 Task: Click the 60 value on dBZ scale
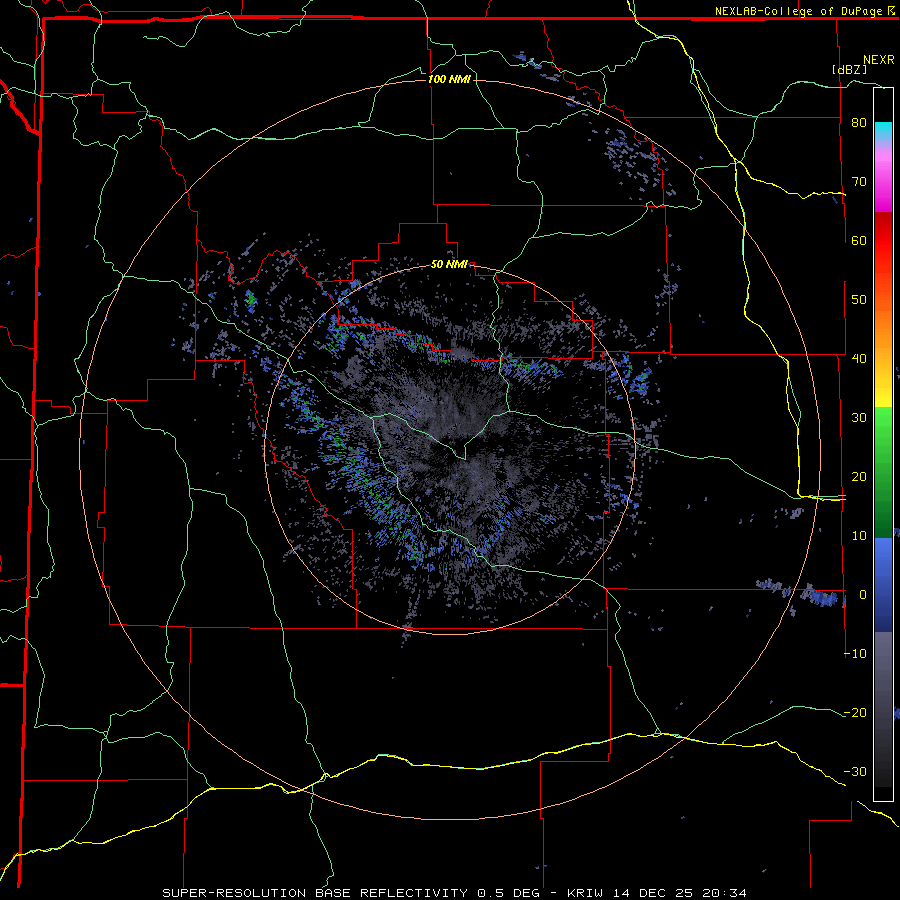click(x=859, y=241)
